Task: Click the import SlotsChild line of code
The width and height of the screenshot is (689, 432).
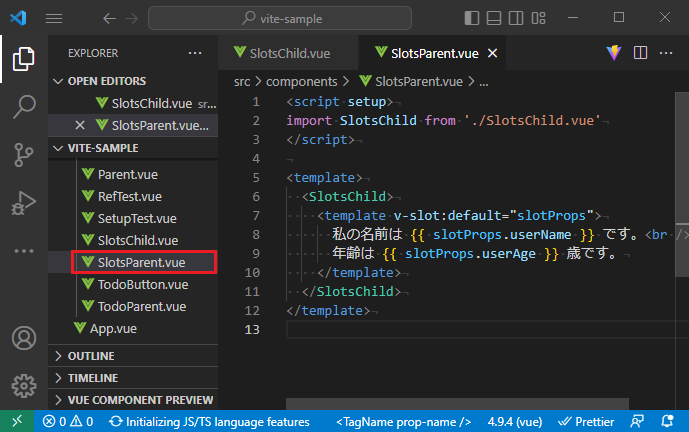Action: click(443, 120)
